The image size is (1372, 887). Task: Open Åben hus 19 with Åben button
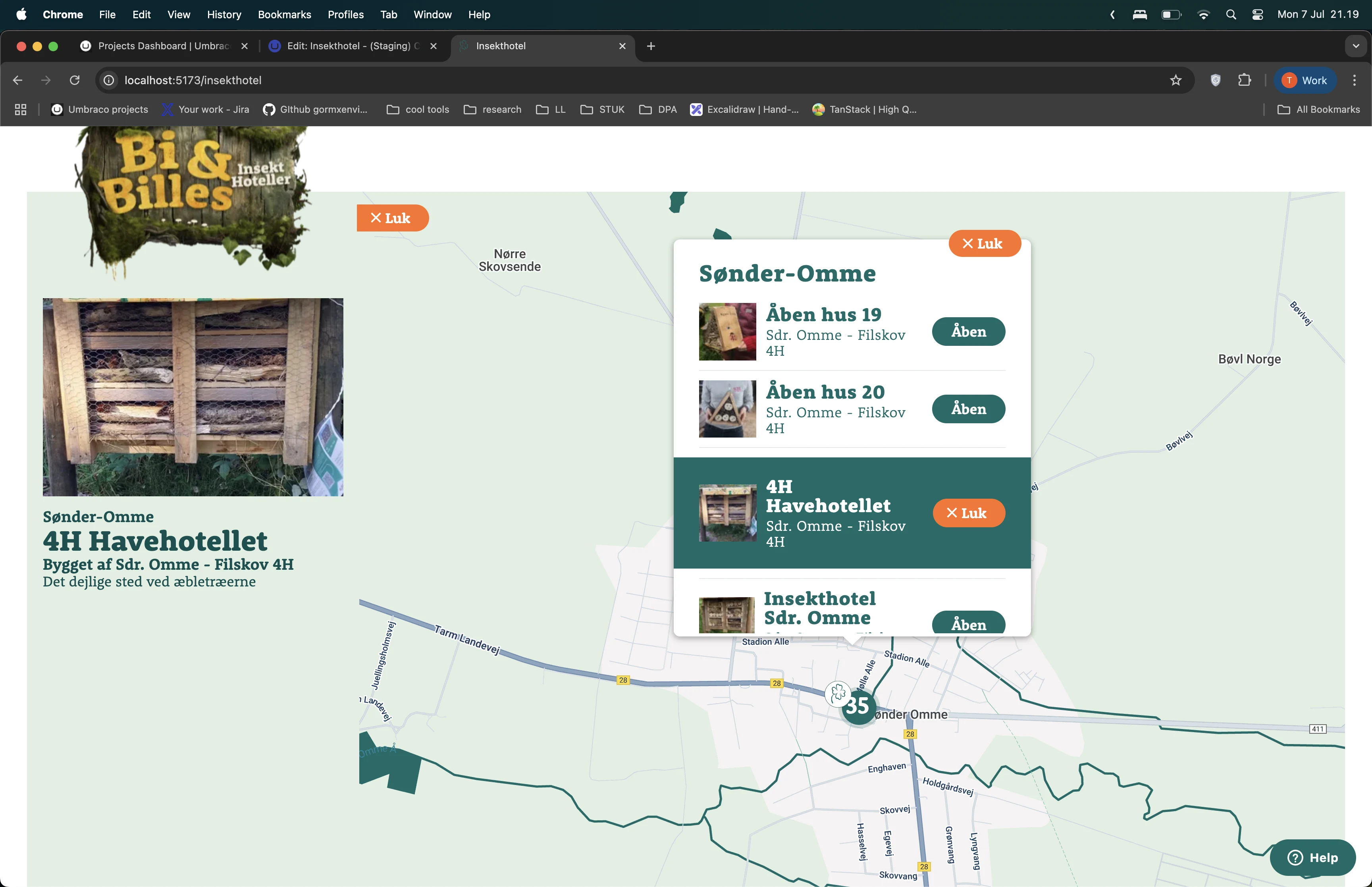pos(968,332)
